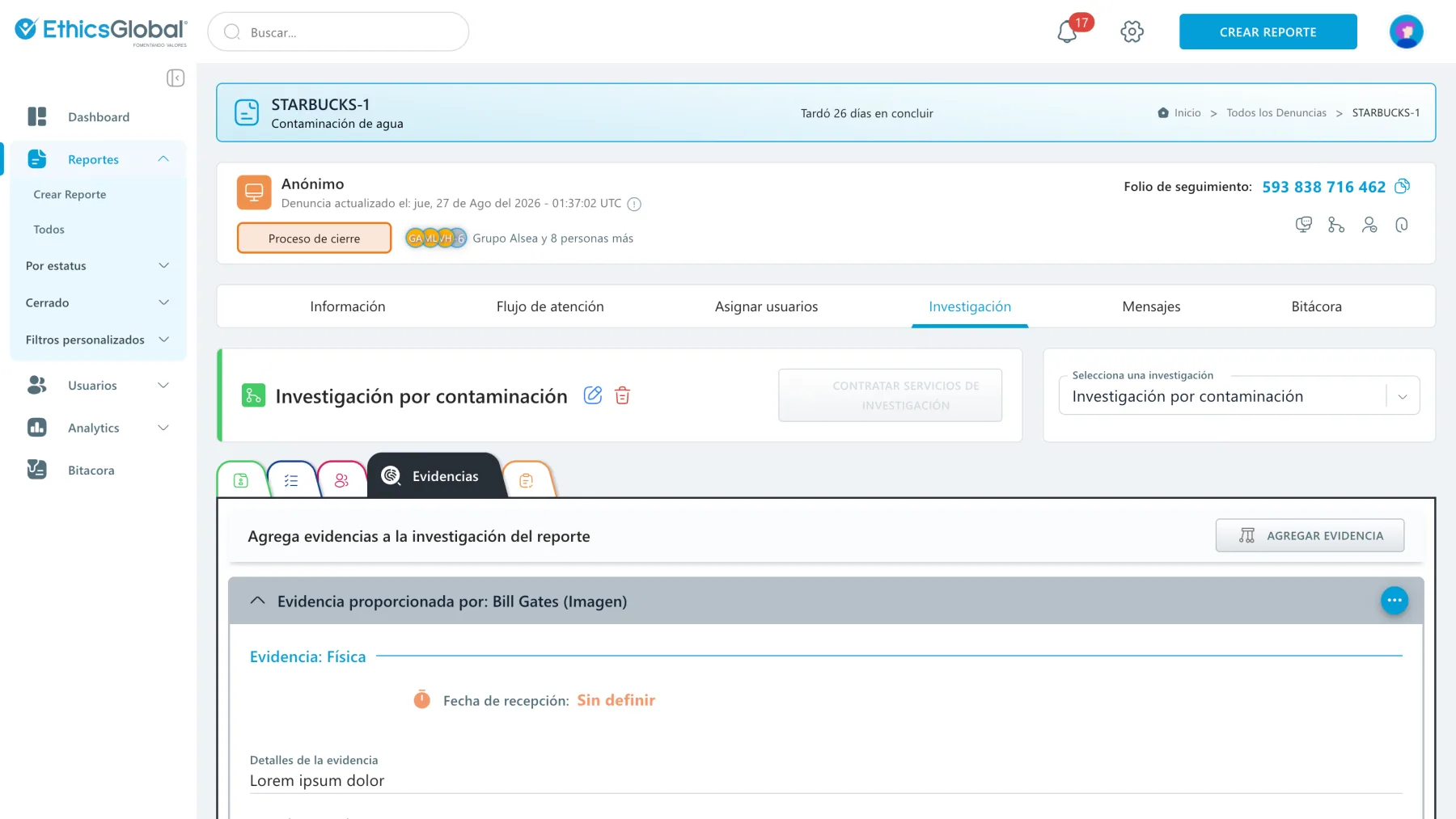
Task: Expand the Analytics chevron
Action: (163, 428)
